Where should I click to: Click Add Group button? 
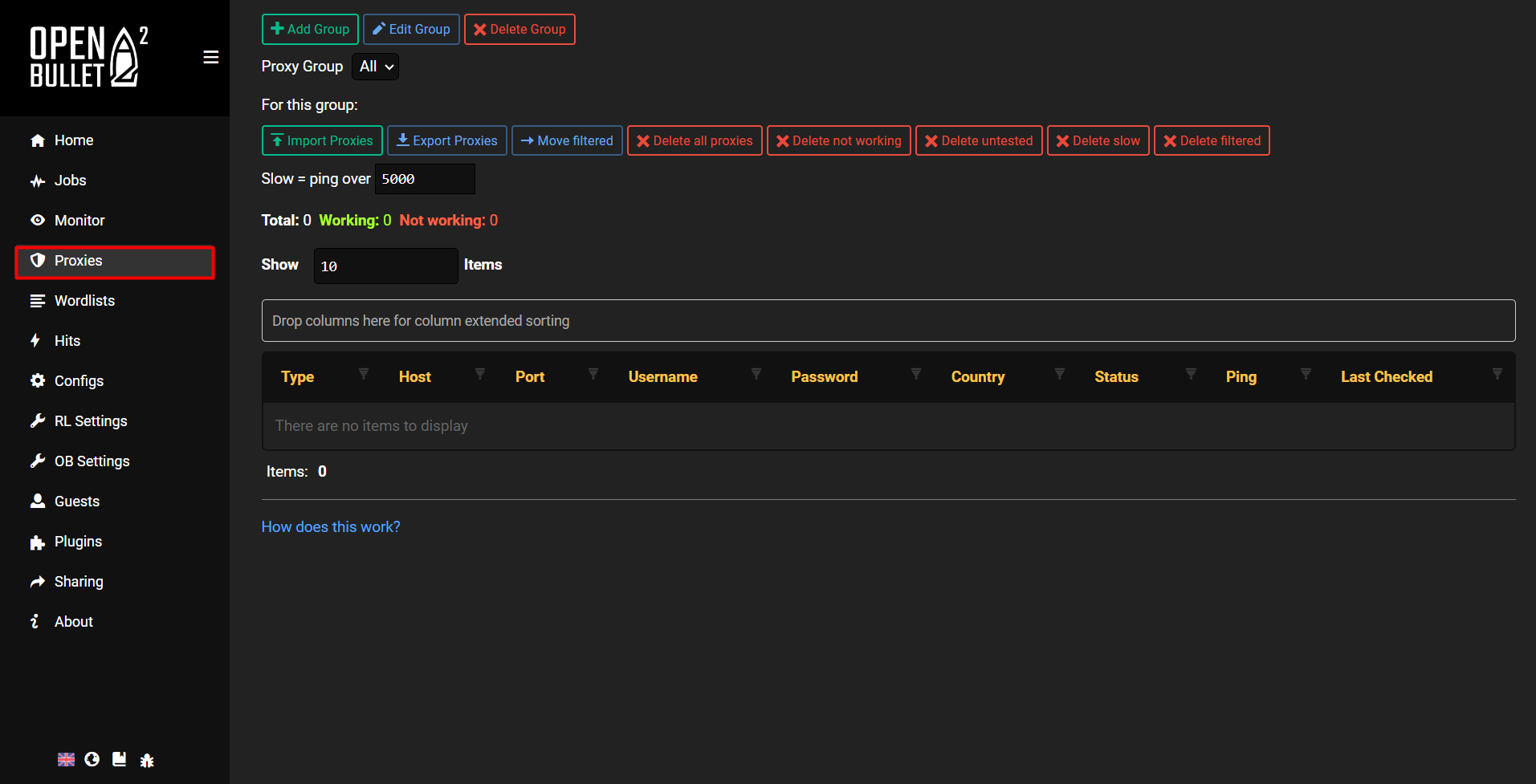[310, 30]
